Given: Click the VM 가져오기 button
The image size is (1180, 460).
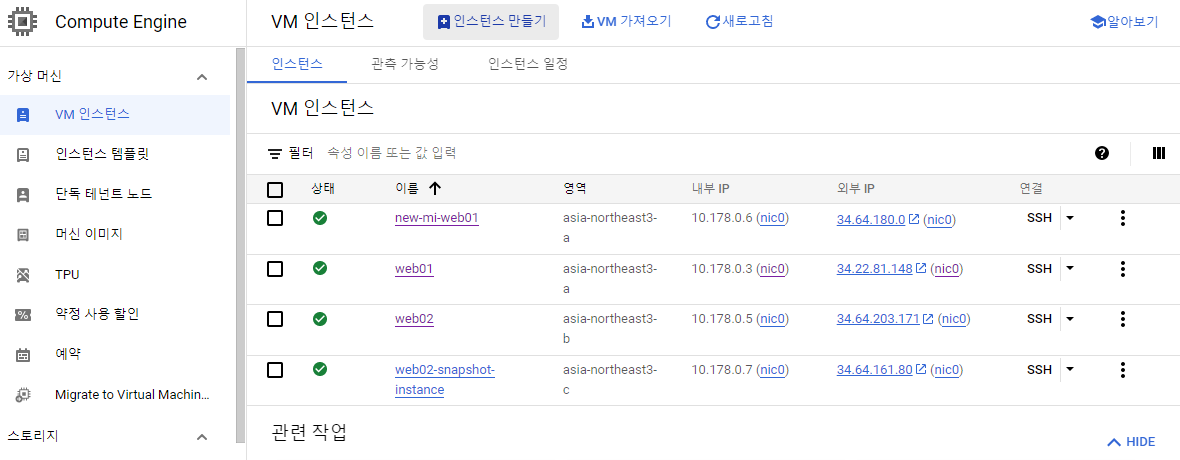Looking at the screenshot, I should pos(626,22).
